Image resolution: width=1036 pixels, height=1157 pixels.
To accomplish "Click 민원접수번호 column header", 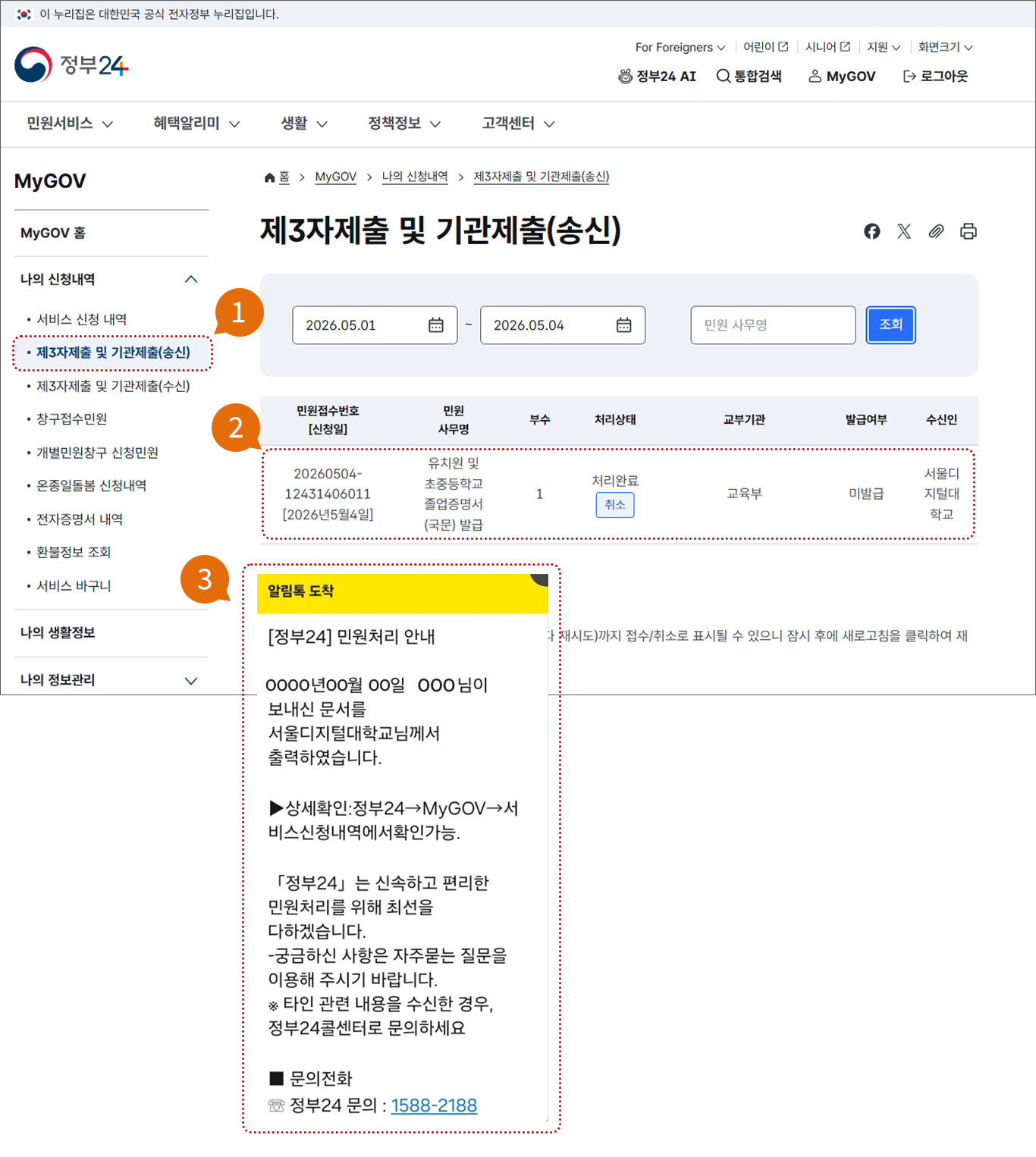I will point(328,420).
